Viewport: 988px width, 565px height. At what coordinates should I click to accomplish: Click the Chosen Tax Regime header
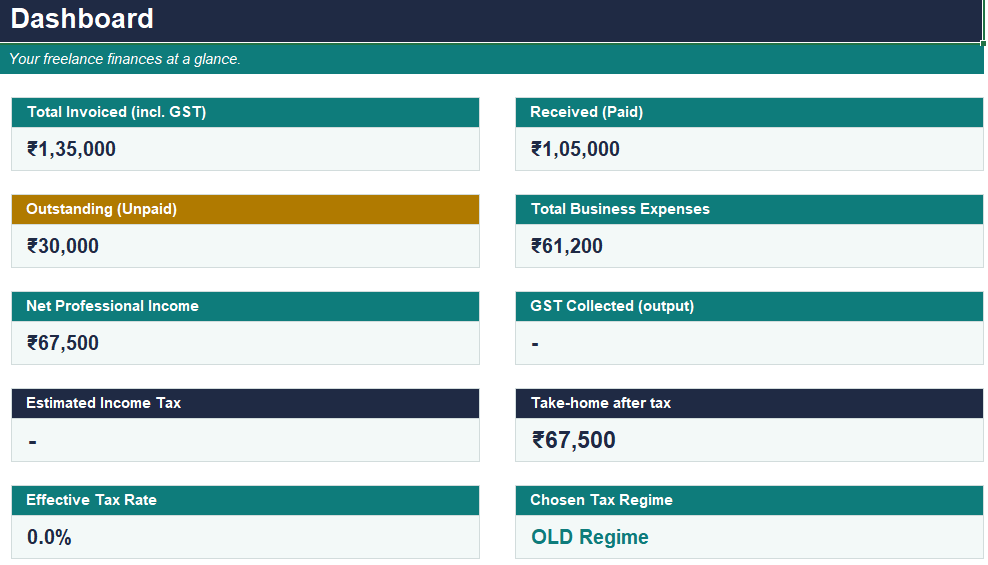pyautogui.click(x=749, y=500)
